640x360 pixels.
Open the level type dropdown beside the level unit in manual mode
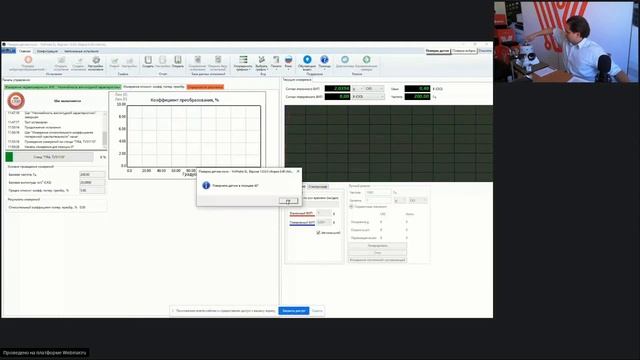(418, 200)
